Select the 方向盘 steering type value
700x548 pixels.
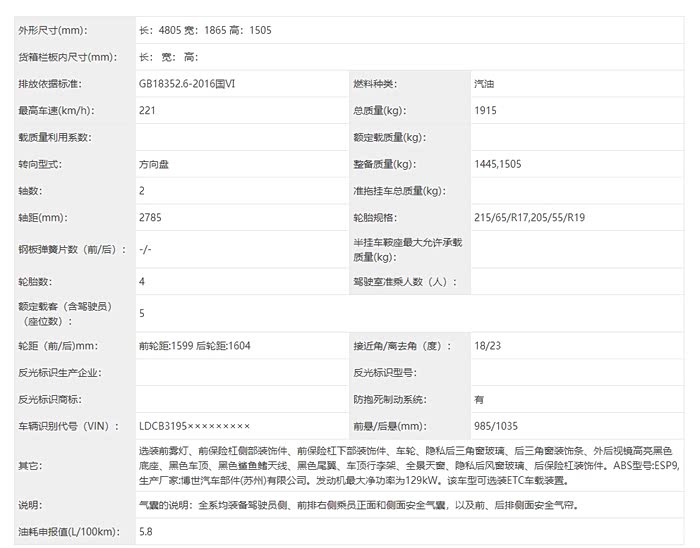[155, 164]
